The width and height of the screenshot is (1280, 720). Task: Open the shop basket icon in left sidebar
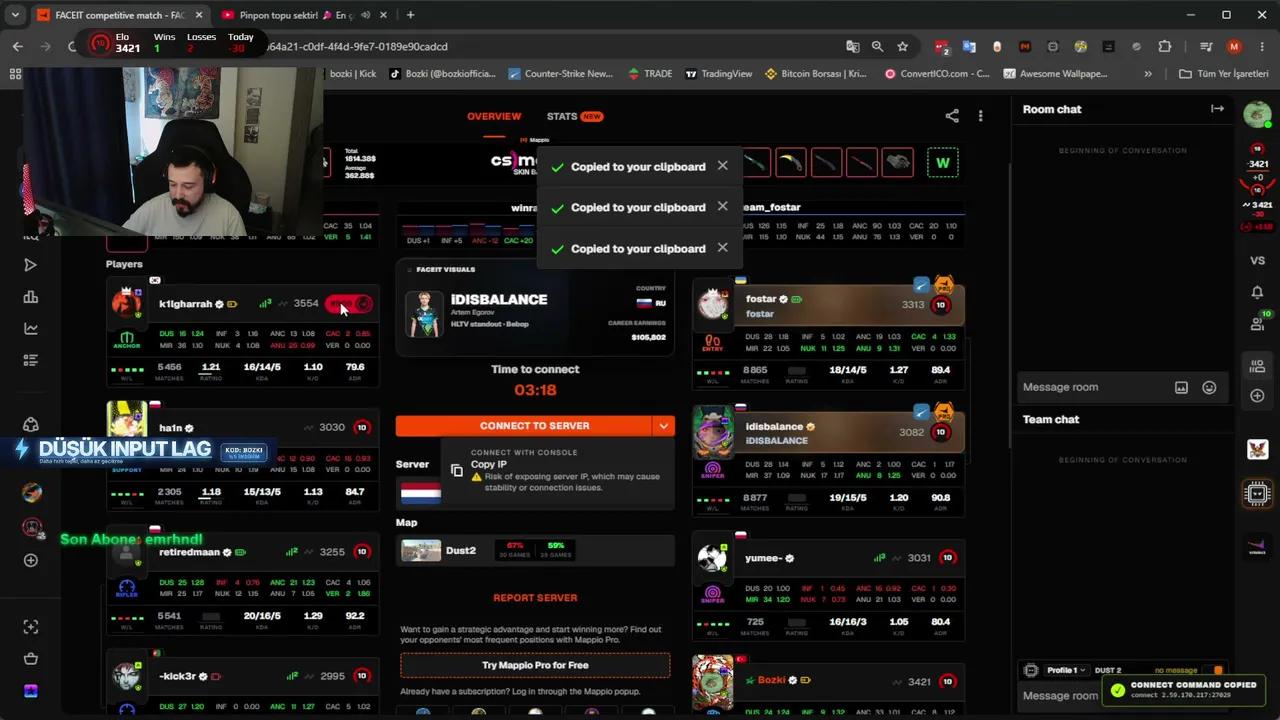tap(30, 659)
